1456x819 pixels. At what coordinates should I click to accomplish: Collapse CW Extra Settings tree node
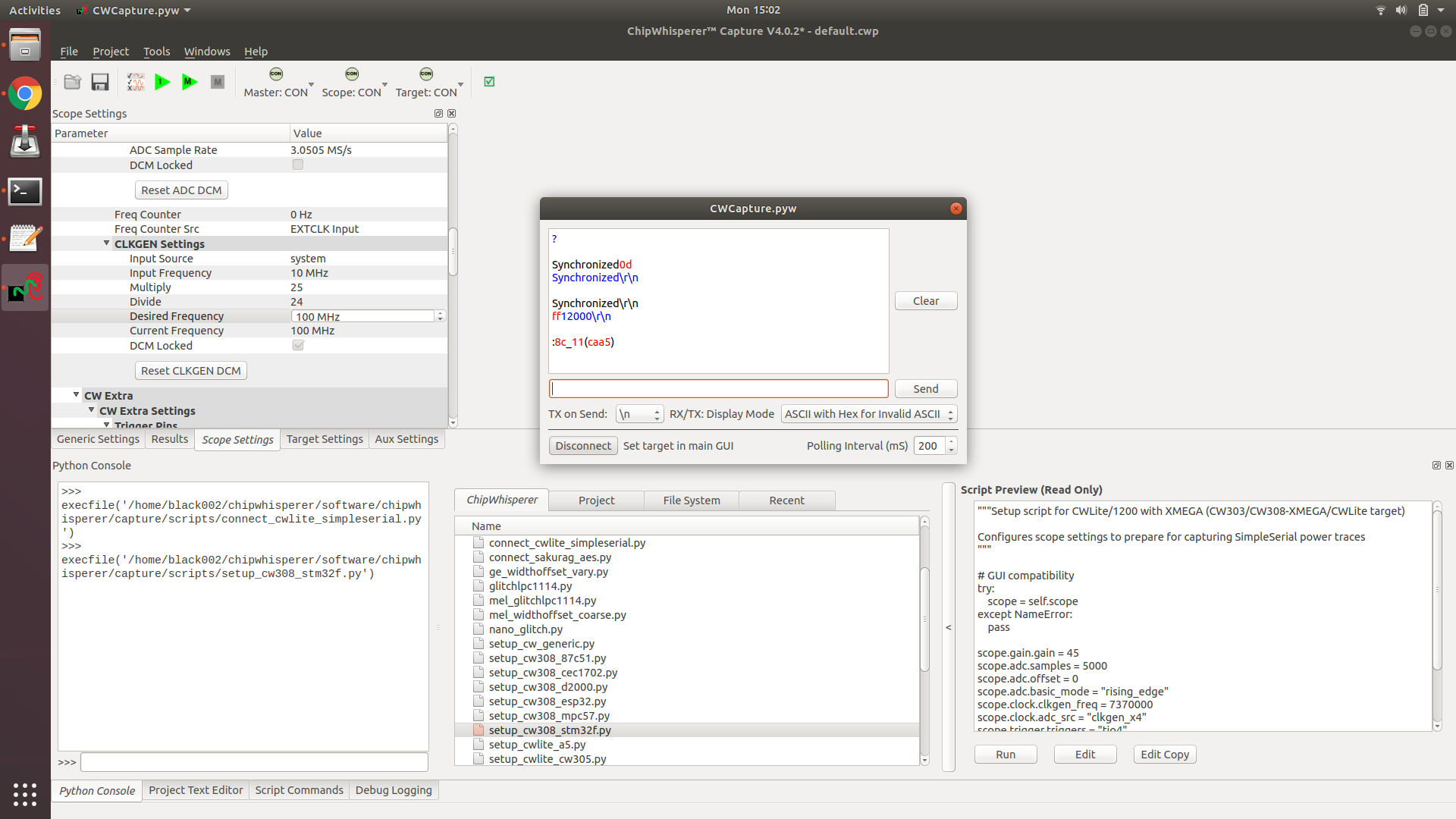[92, 410]
